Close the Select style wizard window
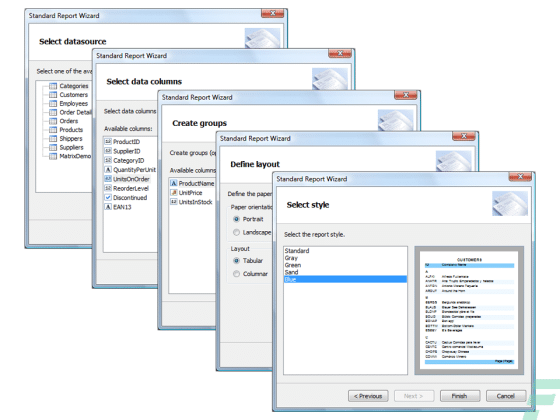Image resolution: width=560 pixels, height=420 pixels. [x=520, y=176]
